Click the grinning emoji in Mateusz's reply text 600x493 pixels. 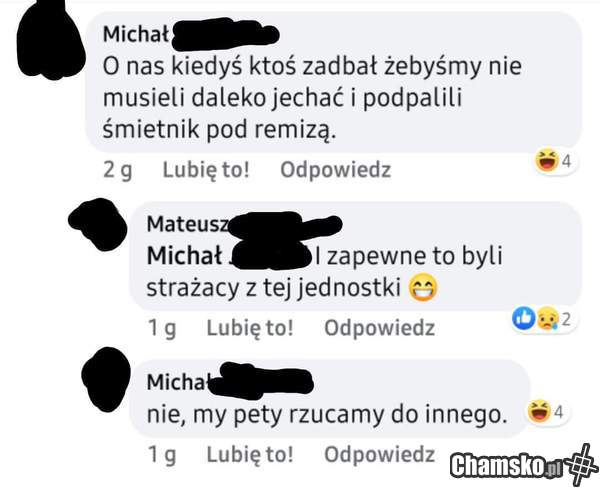(x=423, y=288)
